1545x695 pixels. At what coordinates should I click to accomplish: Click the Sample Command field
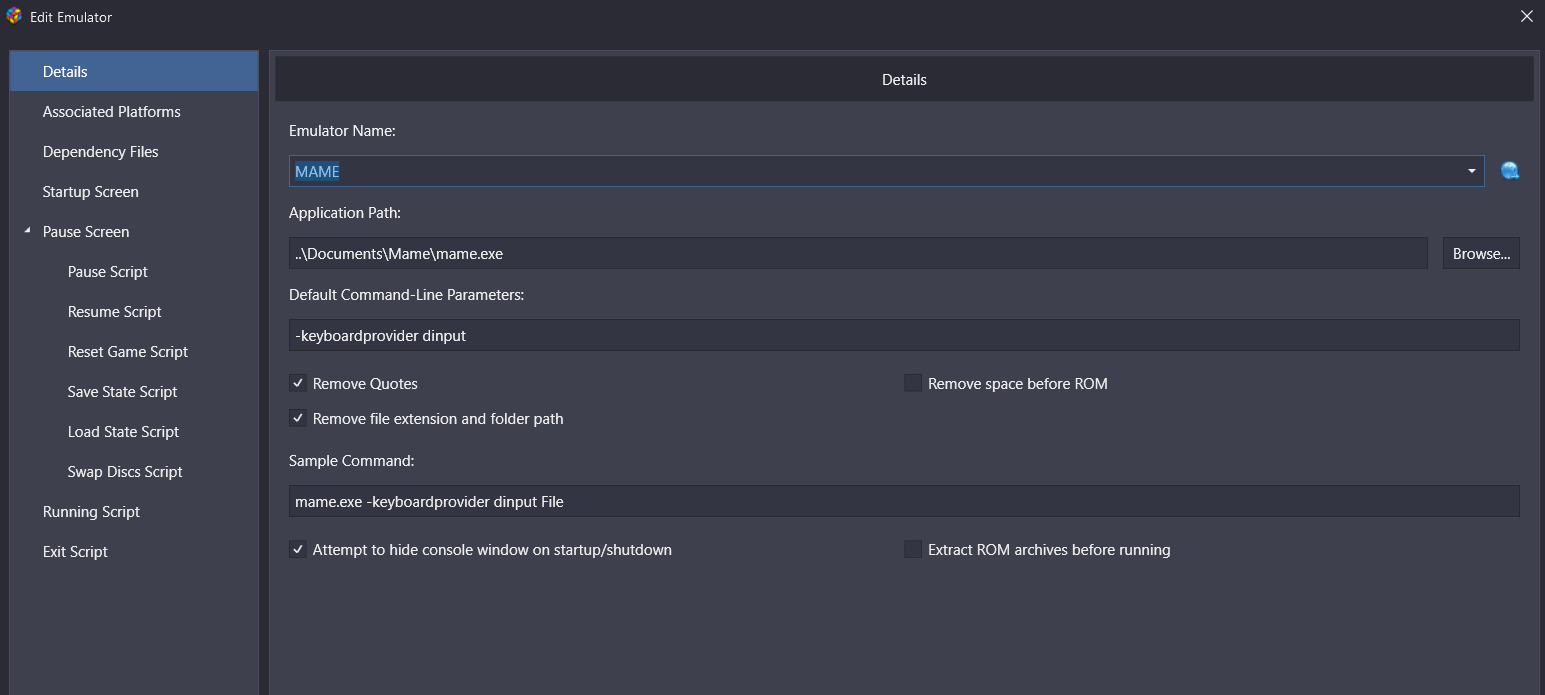click(x=904, y=501)
